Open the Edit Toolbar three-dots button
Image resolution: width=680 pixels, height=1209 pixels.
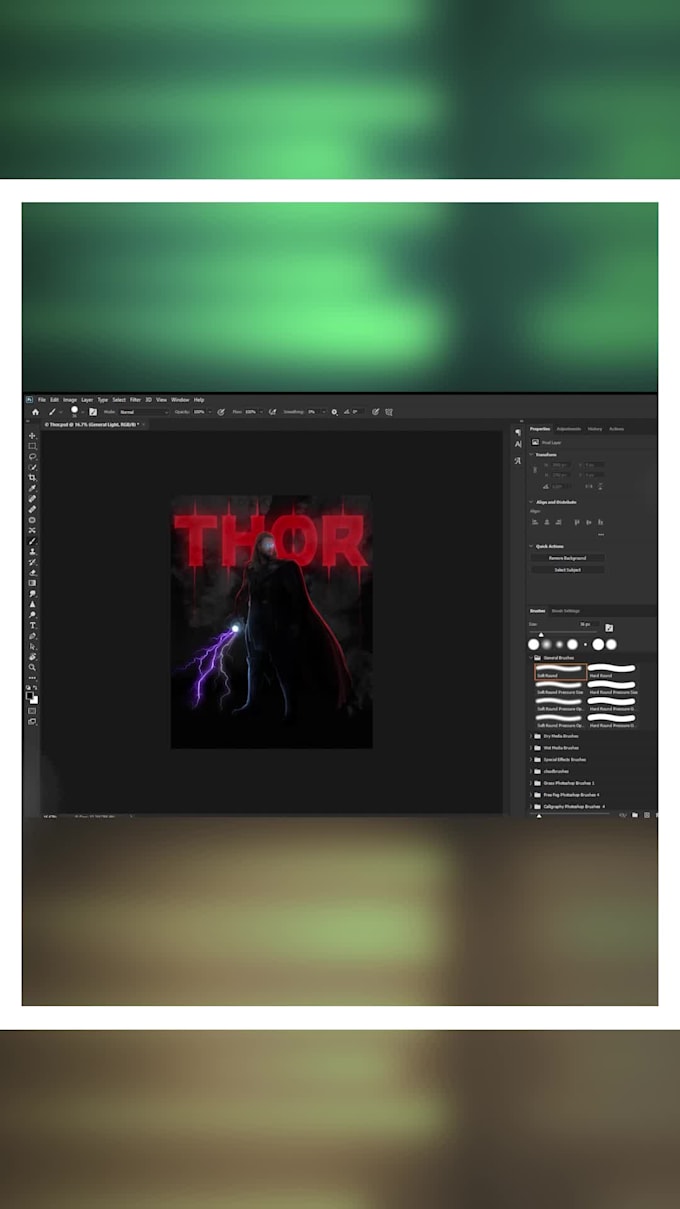32,678
